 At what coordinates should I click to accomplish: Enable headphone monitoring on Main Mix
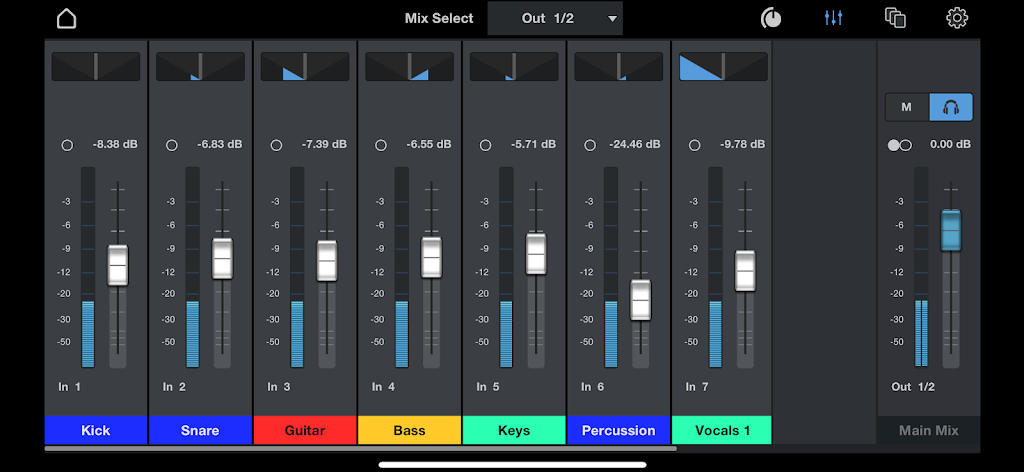pyautogui.click(x=950, y=107)
